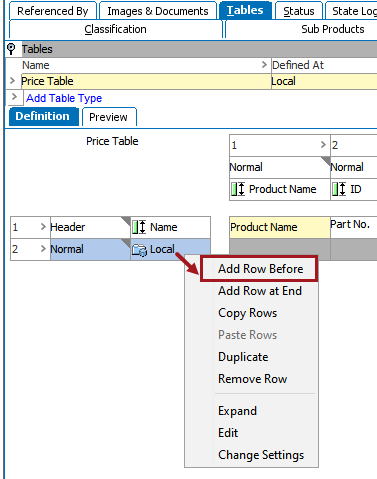
Task: Open Change Settings from context menu
Action: tap(261, 455)
